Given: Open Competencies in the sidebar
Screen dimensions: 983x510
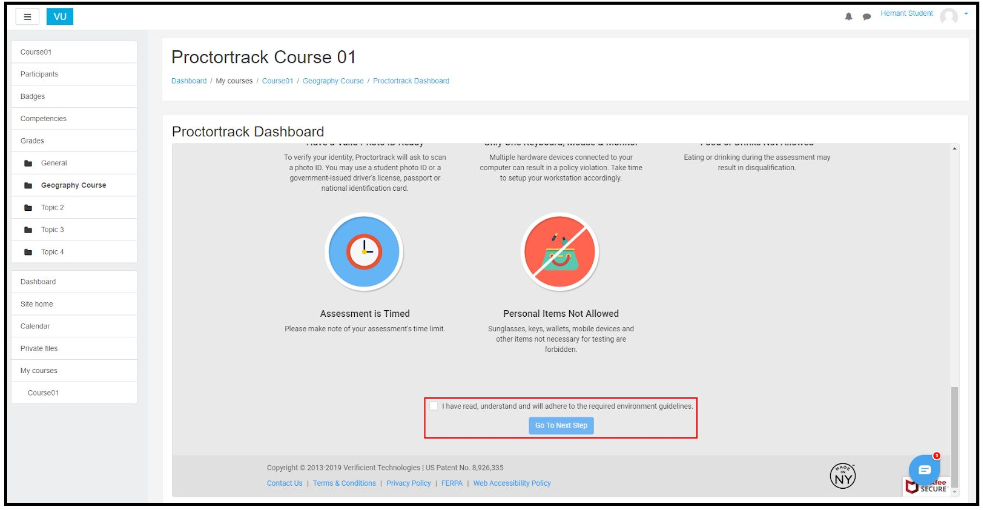Looking at the screenshot, I should tap(74, 118).
